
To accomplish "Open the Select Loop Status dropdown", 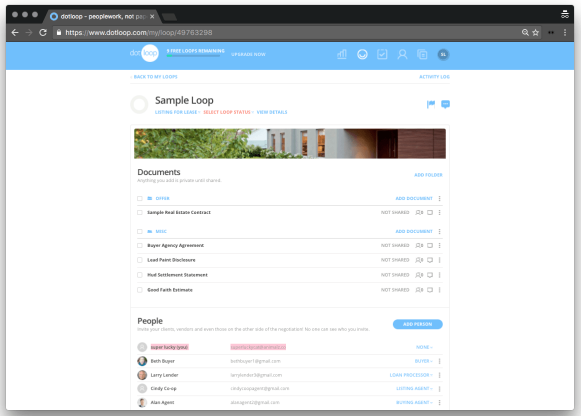I will click(x=228, y=112).
